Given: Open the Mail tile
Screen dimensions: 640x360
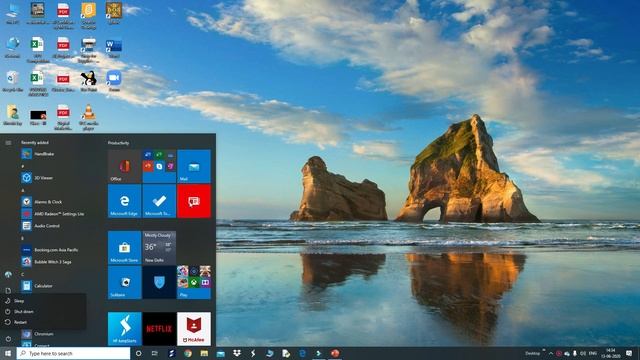Looking at the screenshot, I should [x=194, y=166].
